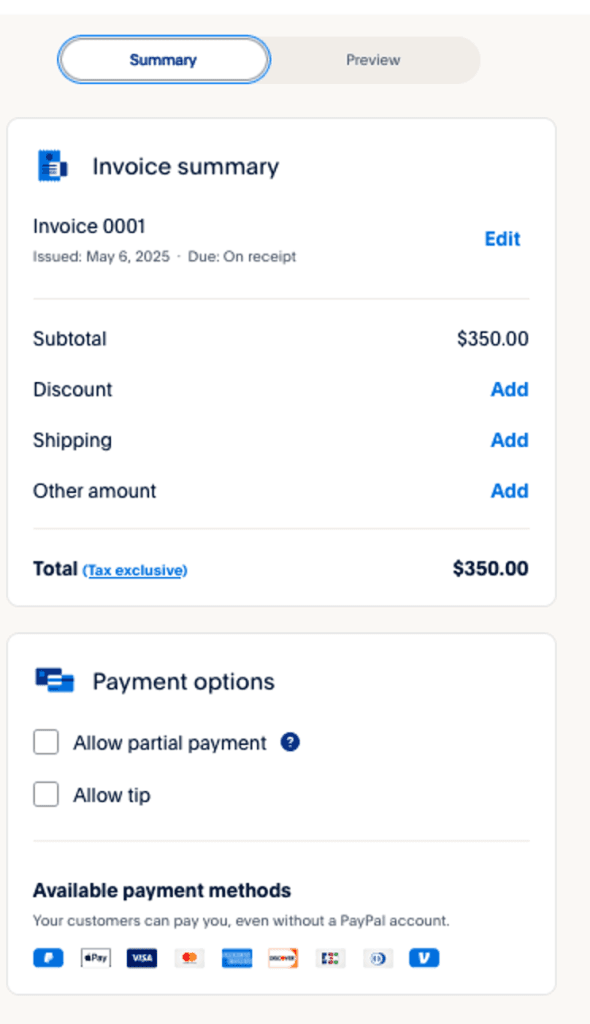590x1024 pixels.
Task: Select the Discover card payment icon
Action: 283,957
